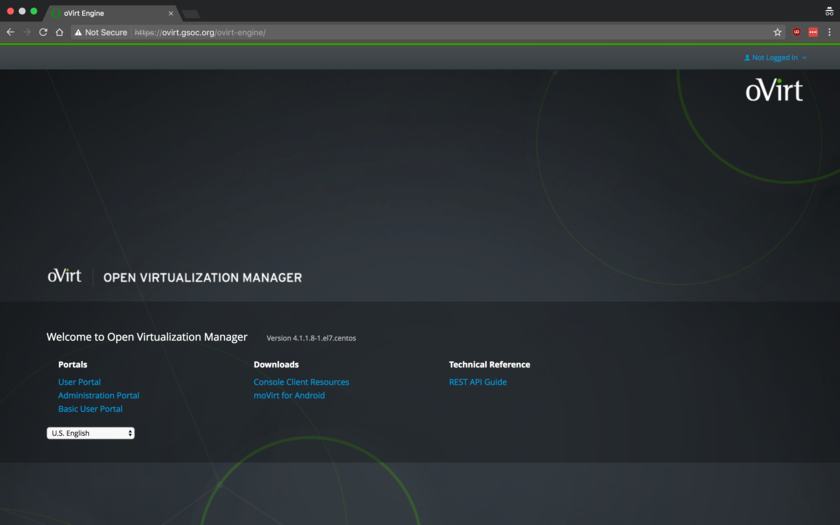Click the OPEN VIRTUALIZATION MANAGER title text

(202, 278)
